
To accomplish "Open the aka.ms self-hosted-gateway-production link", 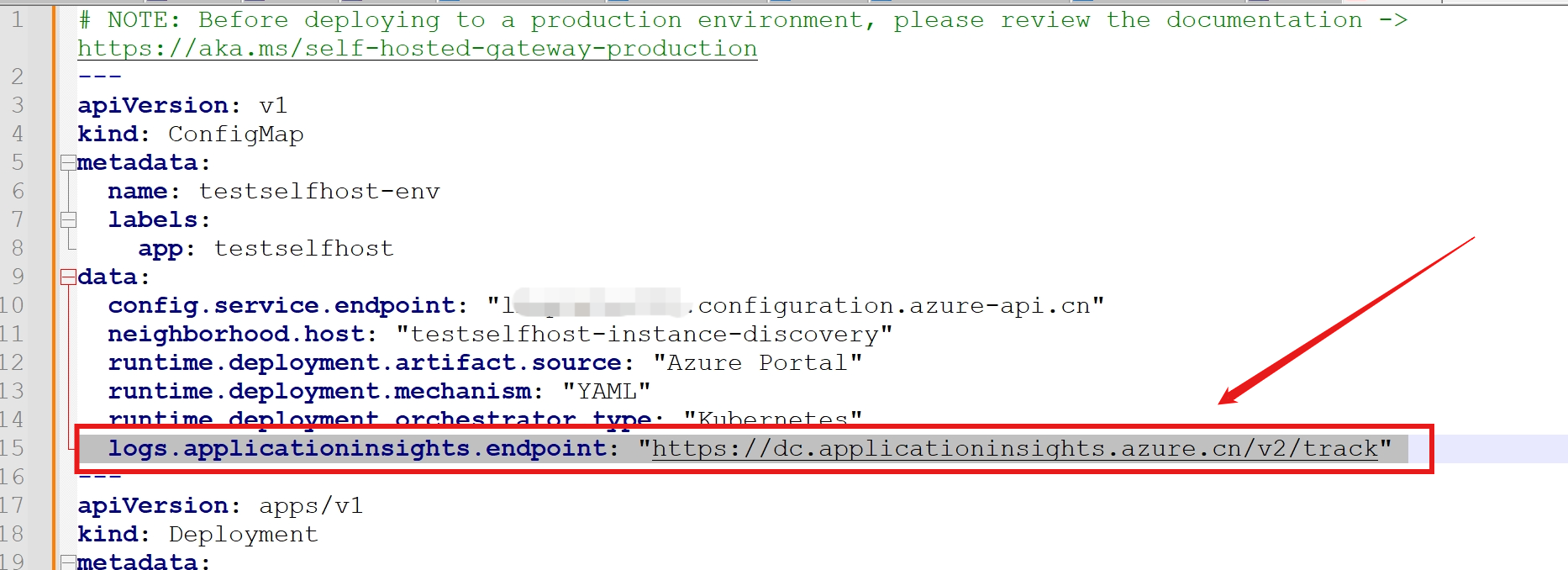I will point(417,49).
